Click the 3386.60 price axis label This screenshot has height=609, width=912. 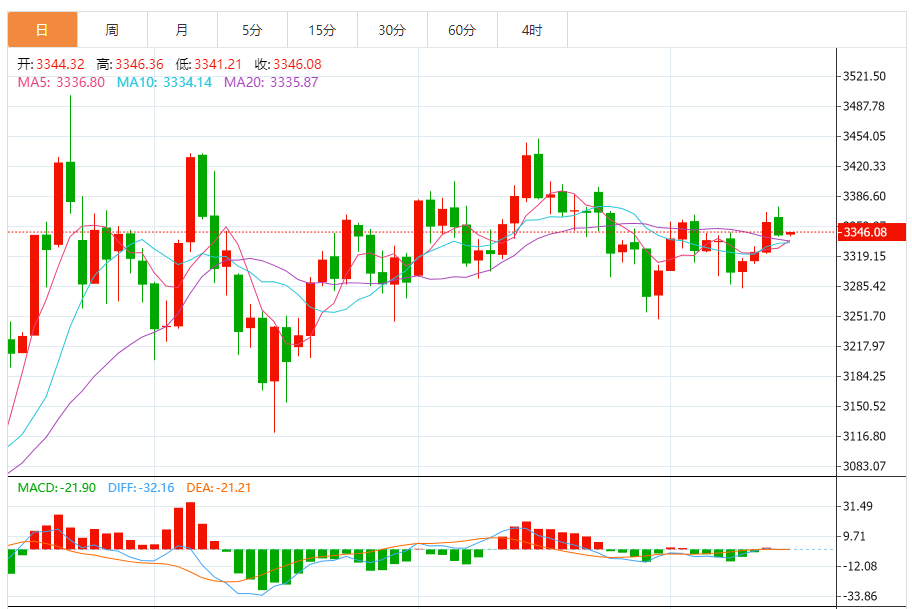click(x=864, y=196)
